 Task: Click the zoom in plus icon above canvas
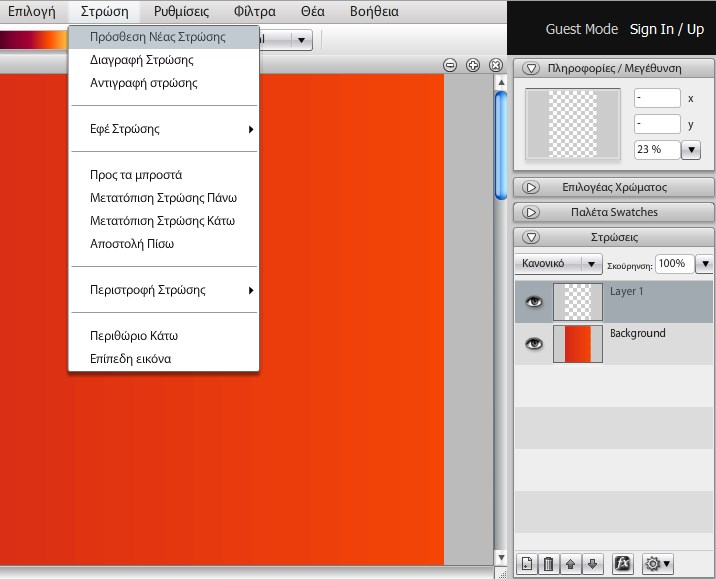click(473, 65)
